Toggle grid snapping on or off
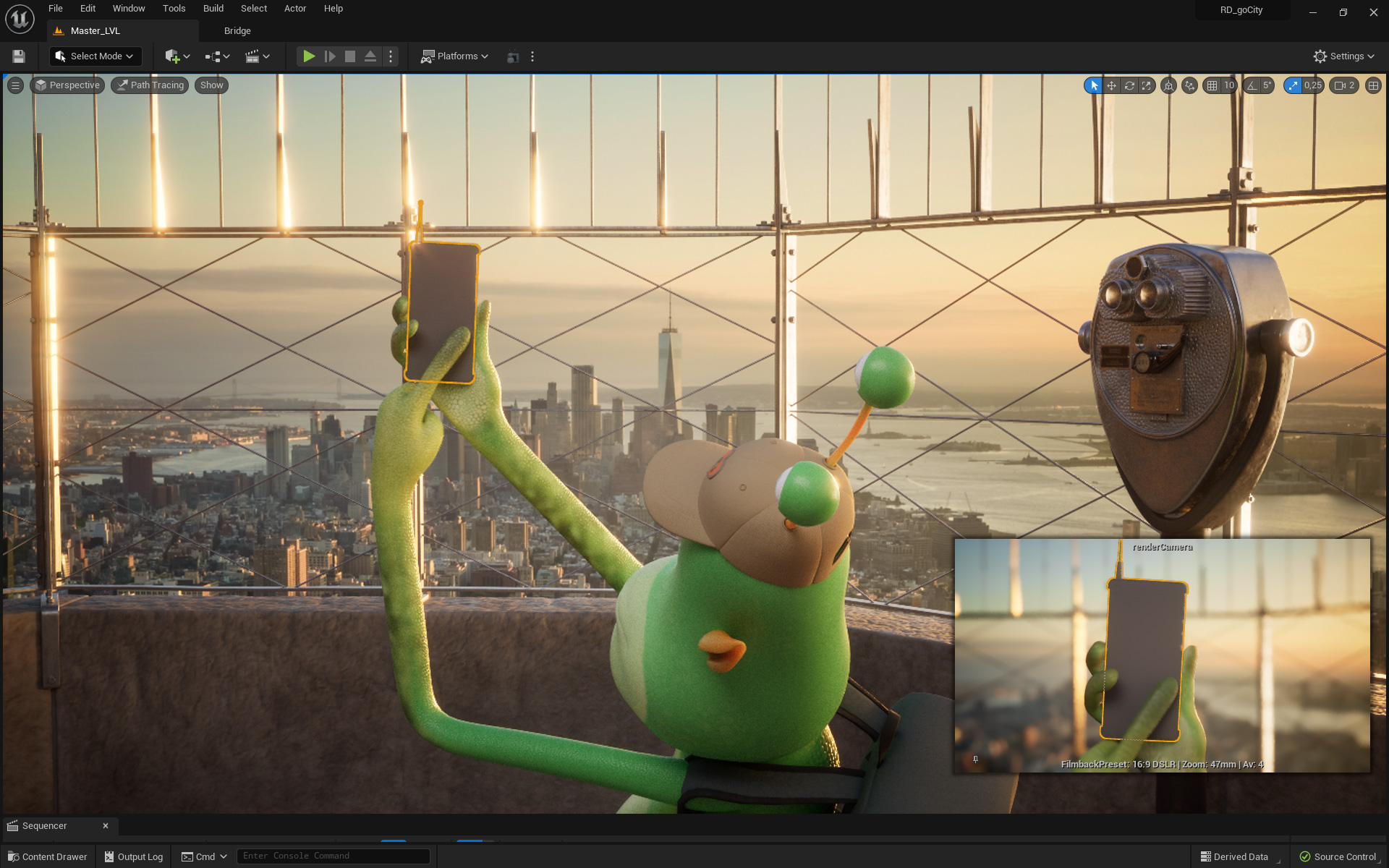The height and width of the screenshot is (868, 1389). tap(1212, 85)
